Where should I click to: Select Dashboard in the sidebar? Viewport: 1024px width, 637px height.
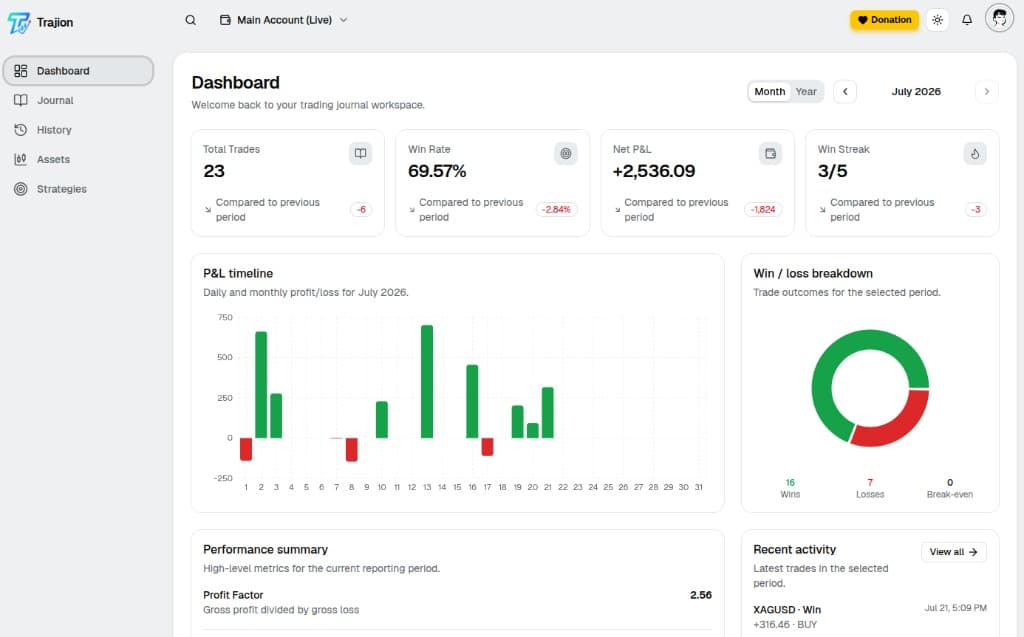78,71
